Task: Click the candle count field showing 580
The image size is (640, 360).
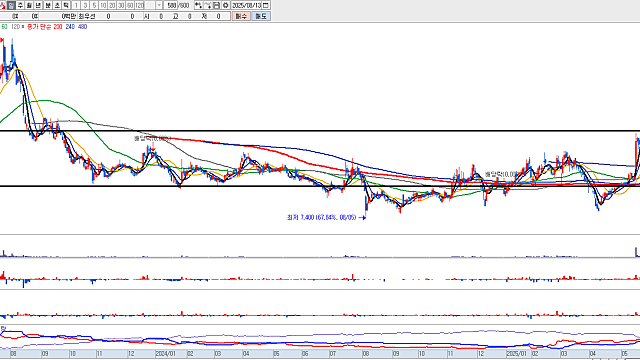Action: click(170, 5)
